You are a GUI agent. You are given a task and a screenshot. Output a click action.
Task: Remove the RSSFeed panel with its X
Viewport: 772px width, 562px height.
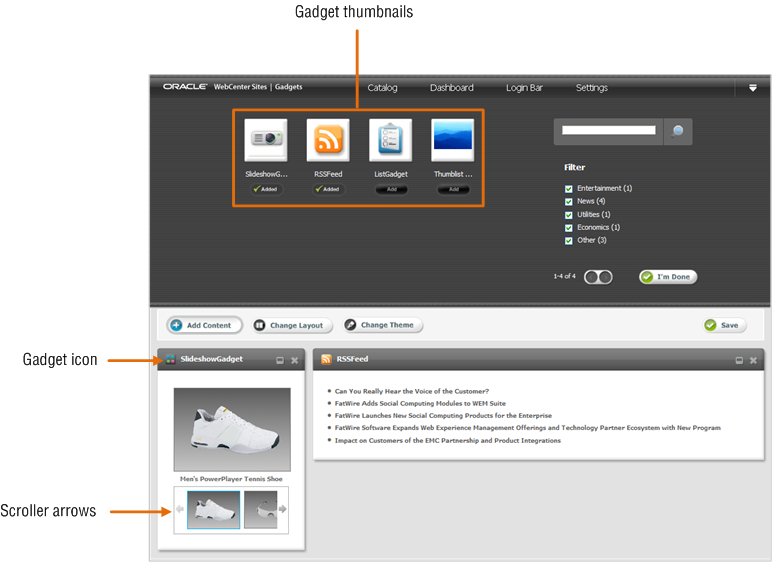pos(753,361)
